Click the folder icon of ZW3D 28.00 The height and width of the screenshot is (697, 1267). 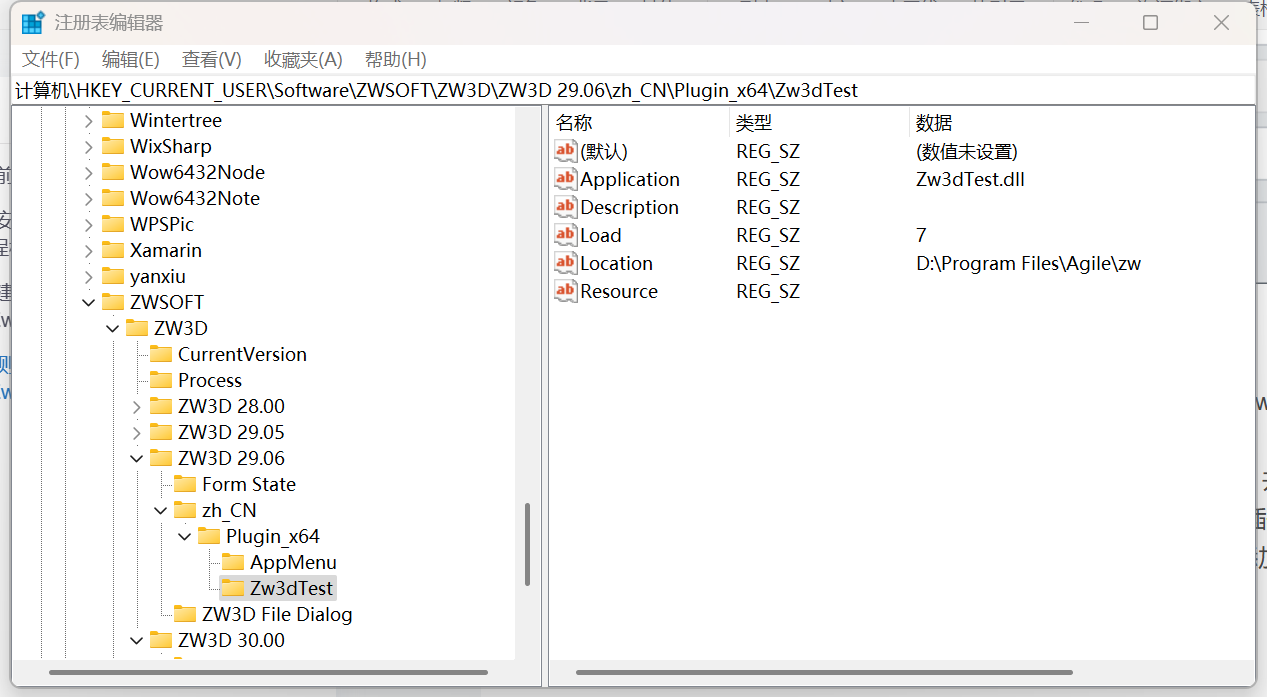(x=161, y=406)
